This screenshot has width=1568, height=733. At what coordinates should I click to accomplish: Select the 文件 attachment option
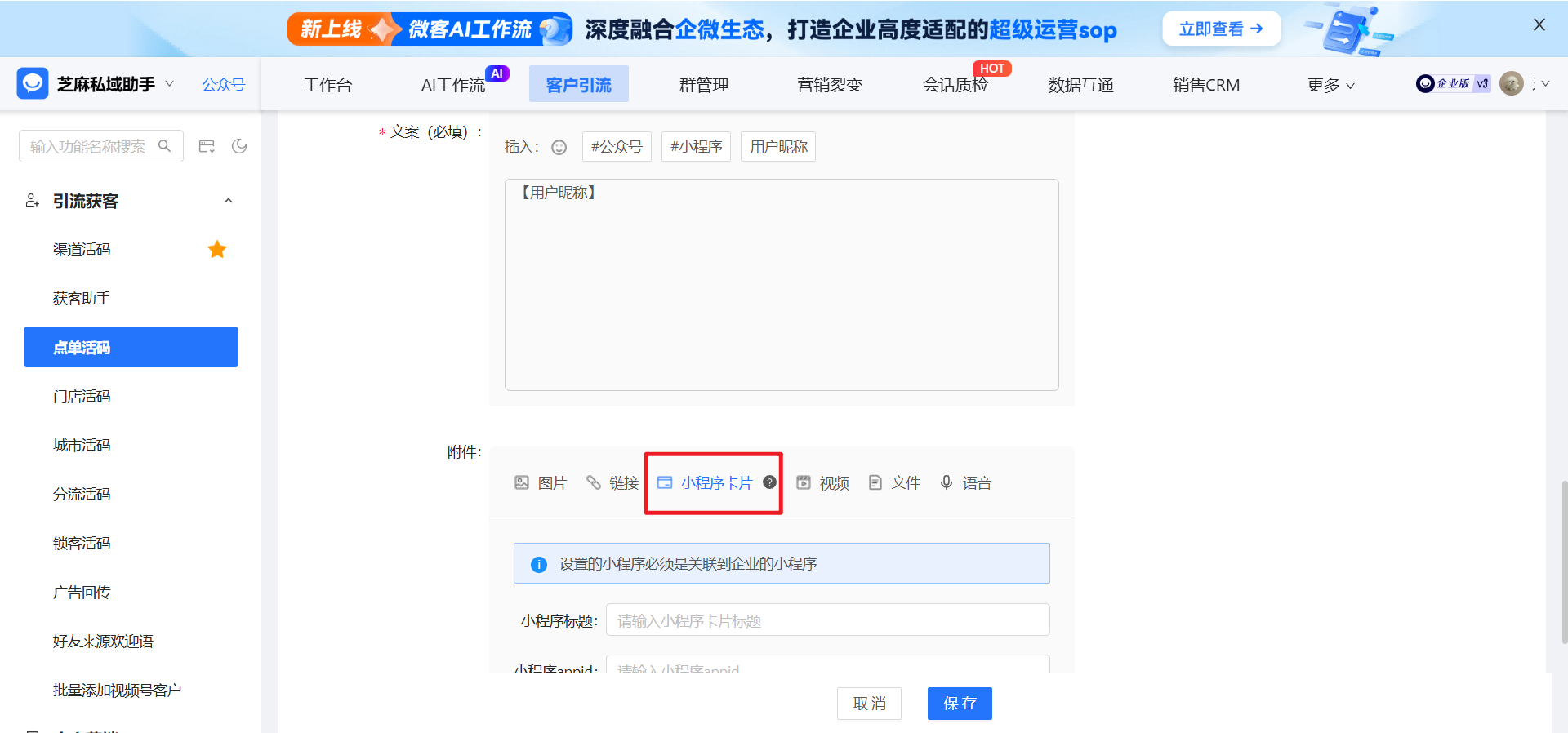tap(894, 483)
